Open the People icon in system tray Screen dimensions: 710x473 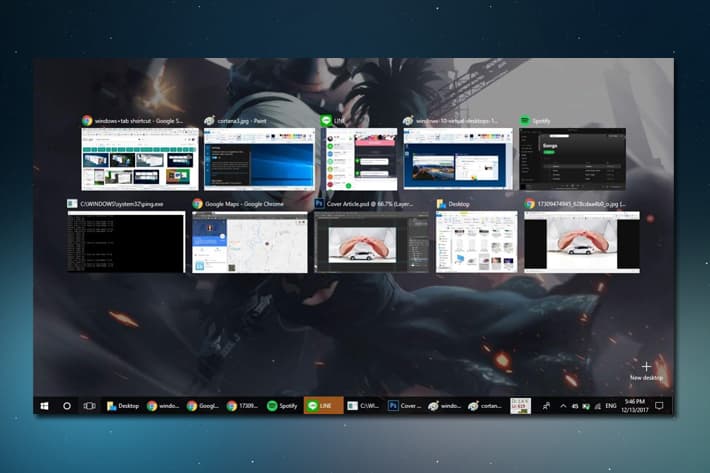click(x=547, y=406)
